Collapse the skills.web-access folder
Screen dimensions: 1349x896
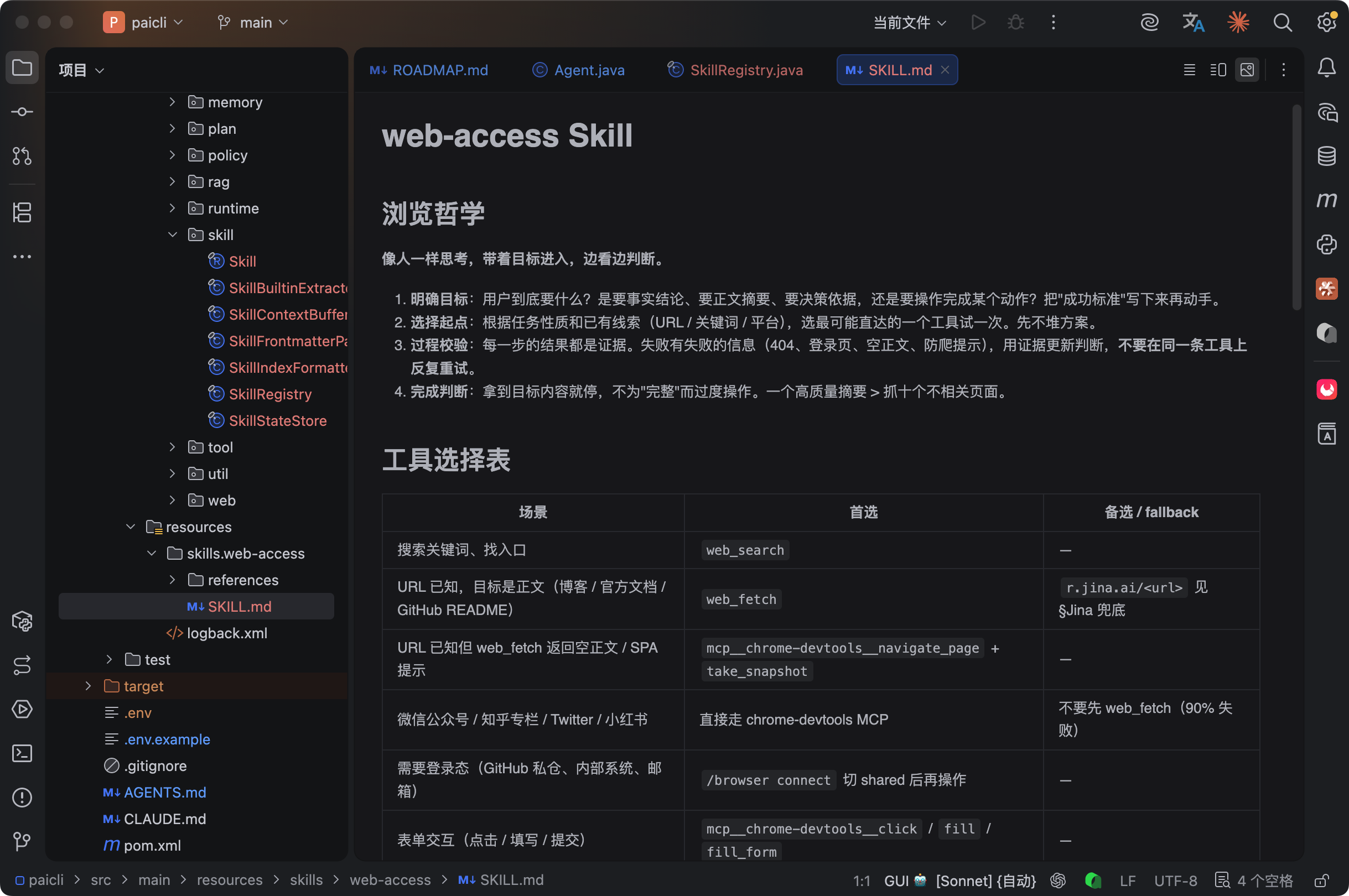[152, 553]
